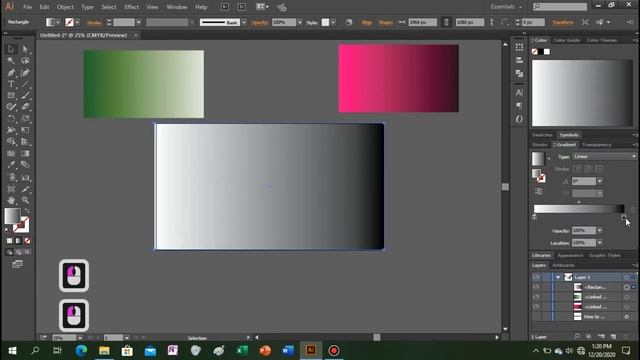Screen dimensions: 640x360
Task: Select the Lasso tool
Action: point(25,61)
